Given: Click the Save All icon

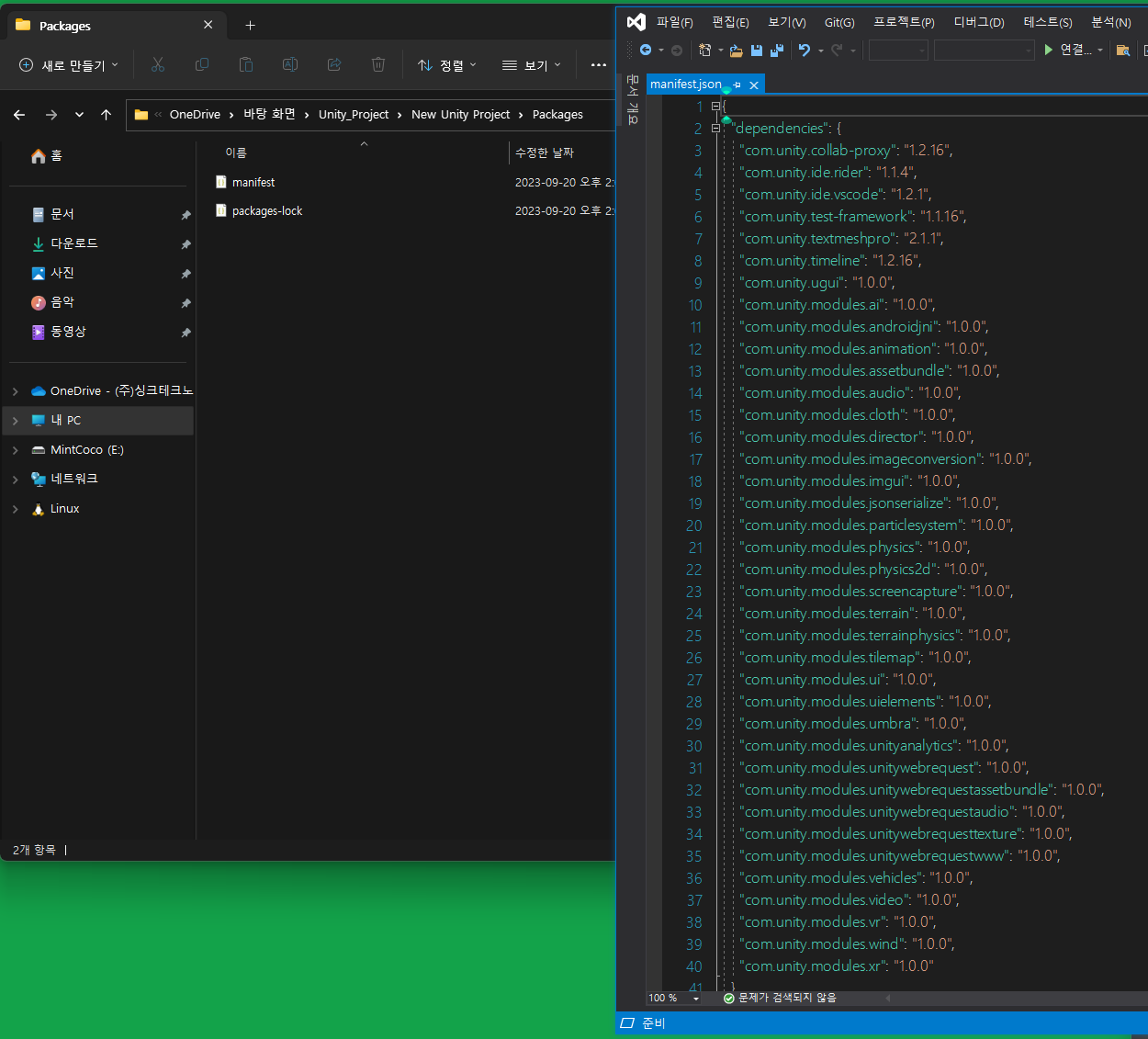Looking at the screenshot, I should pyautogui.click(x=777, y=51).
